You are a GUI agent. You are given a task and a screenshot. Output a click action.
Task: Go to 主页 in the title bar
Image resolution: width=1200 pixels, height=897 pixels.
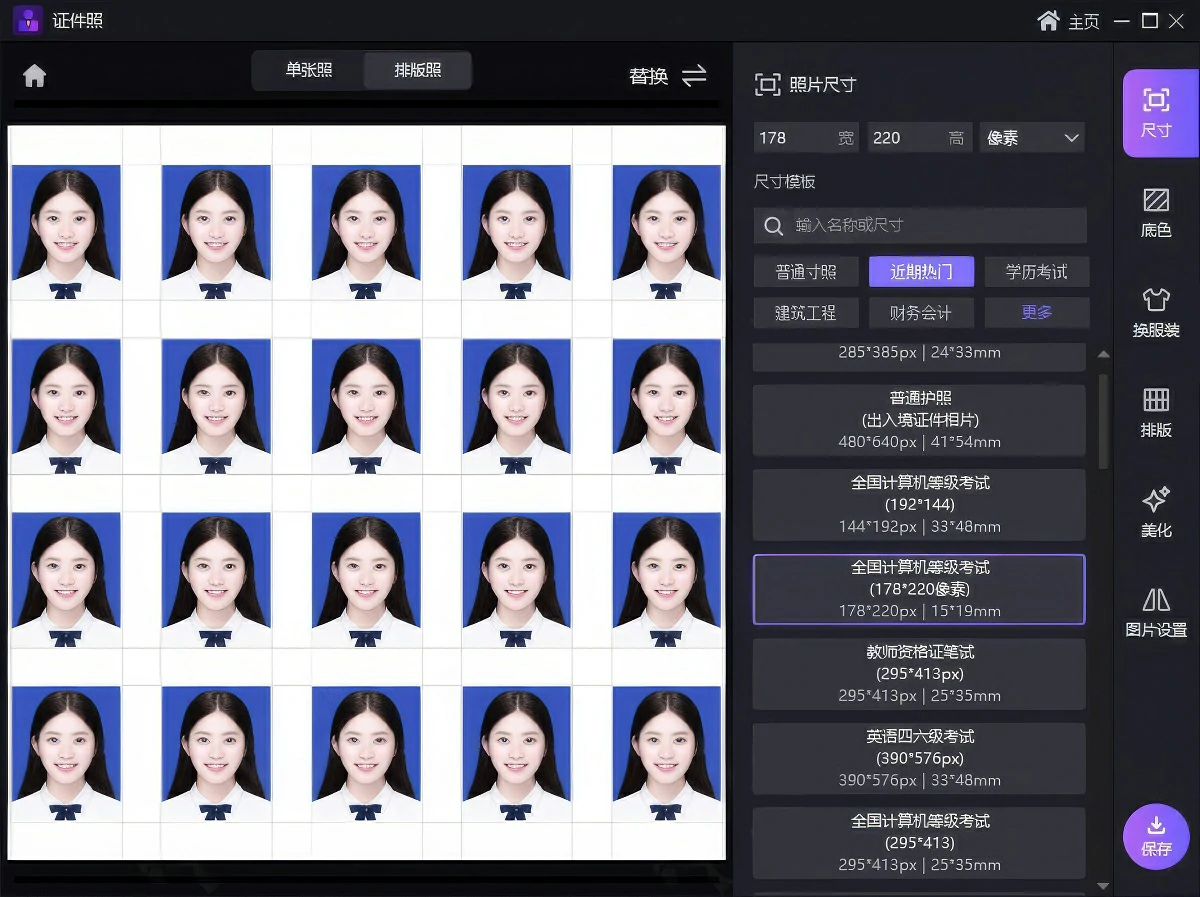point(1068,21)
